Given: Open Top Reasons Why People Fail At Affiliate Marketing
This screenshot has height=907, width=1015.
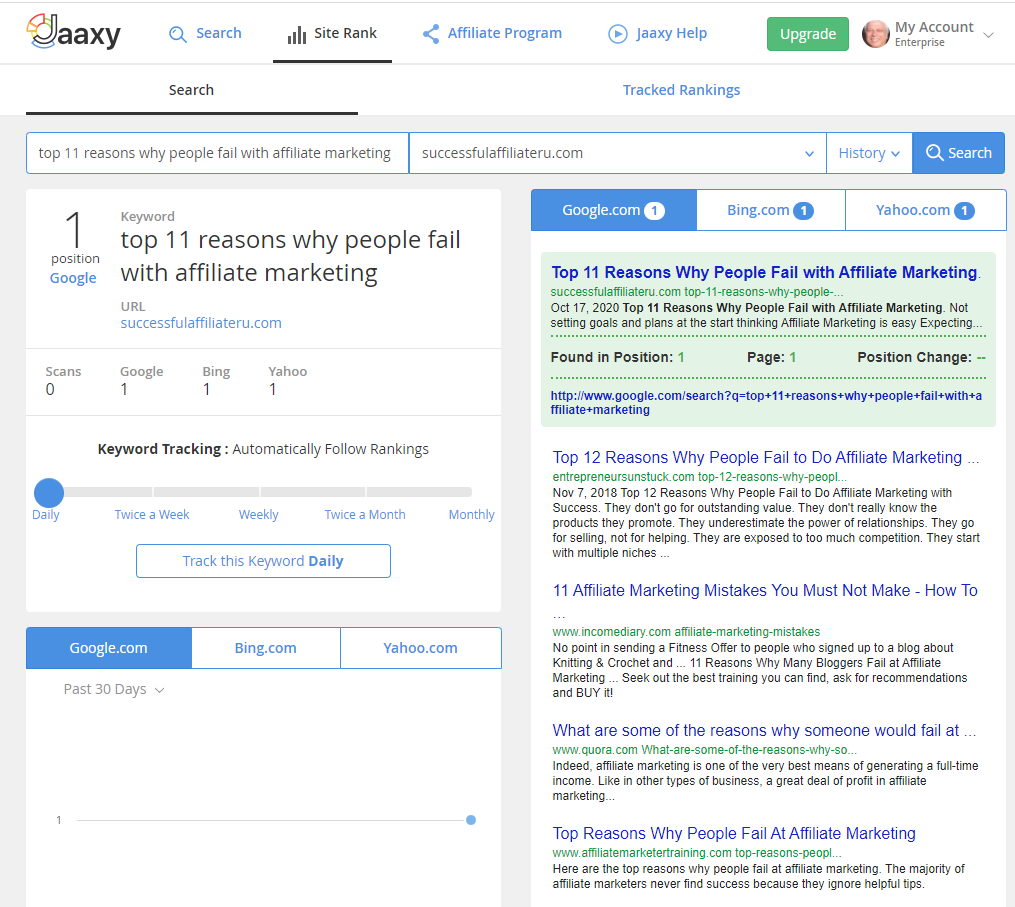Looking at the screenshot, I should click(x=733, y=833).
